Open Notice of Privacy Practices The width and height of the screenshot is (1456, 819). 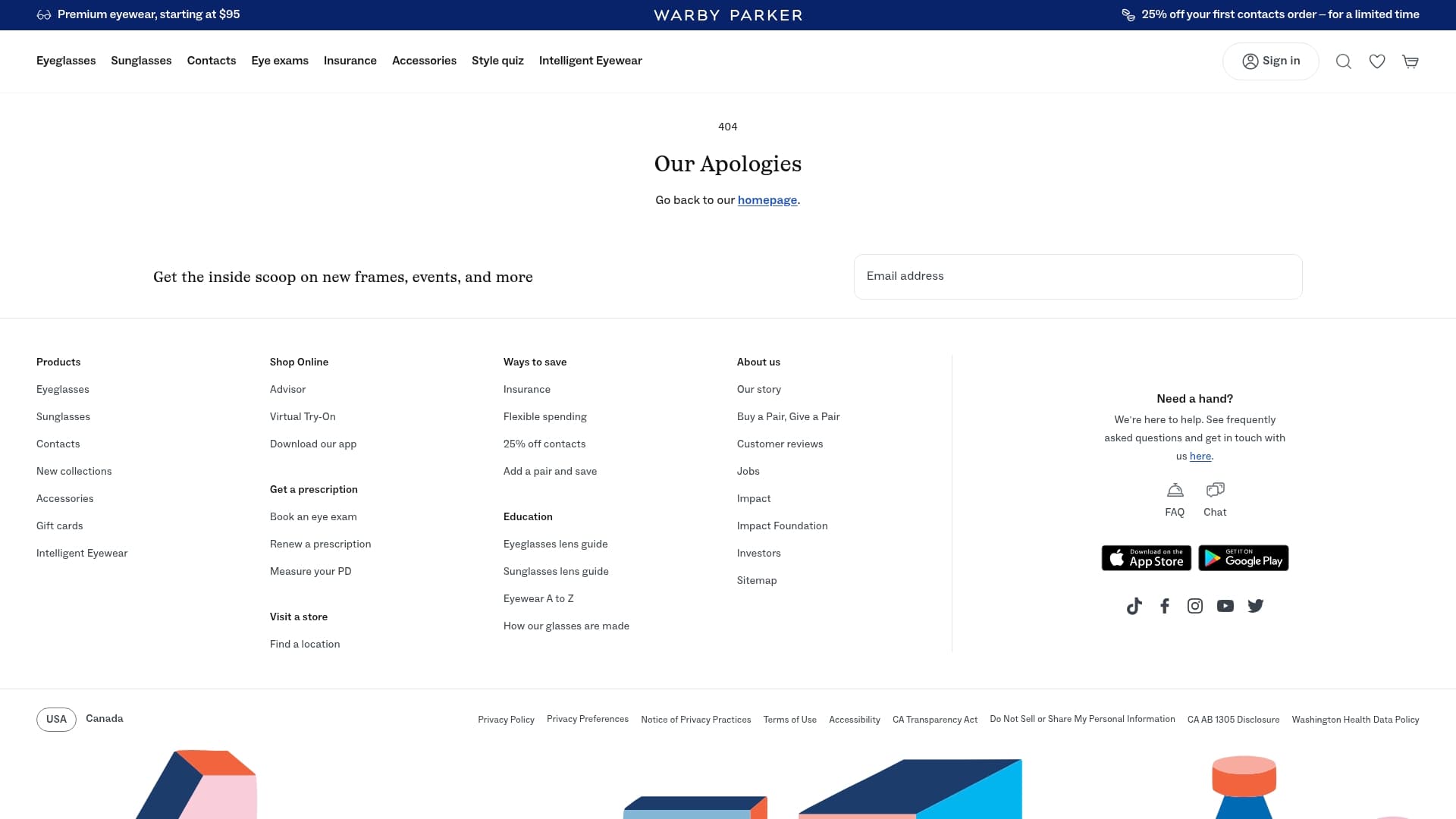pos(696,720)
